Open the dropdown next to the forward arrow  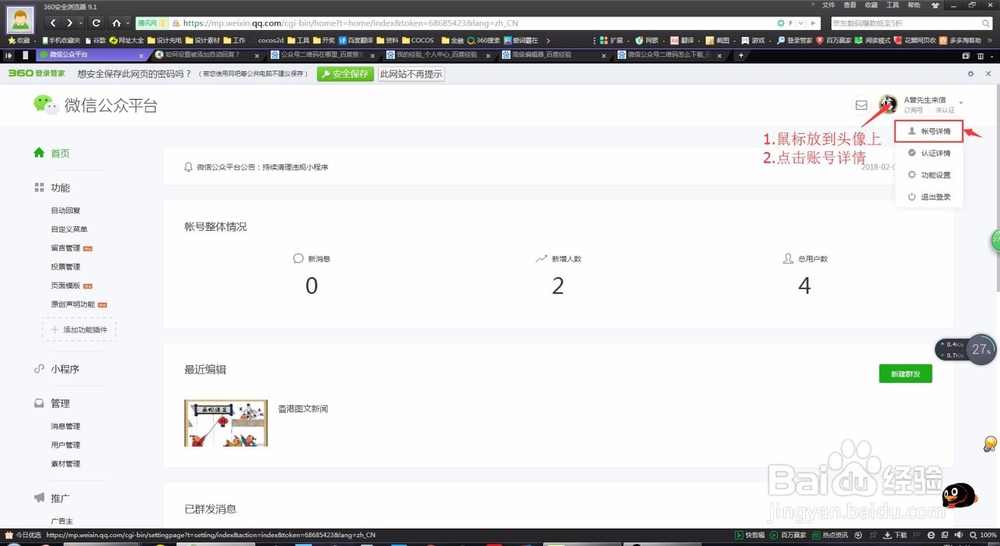(81, 23)
